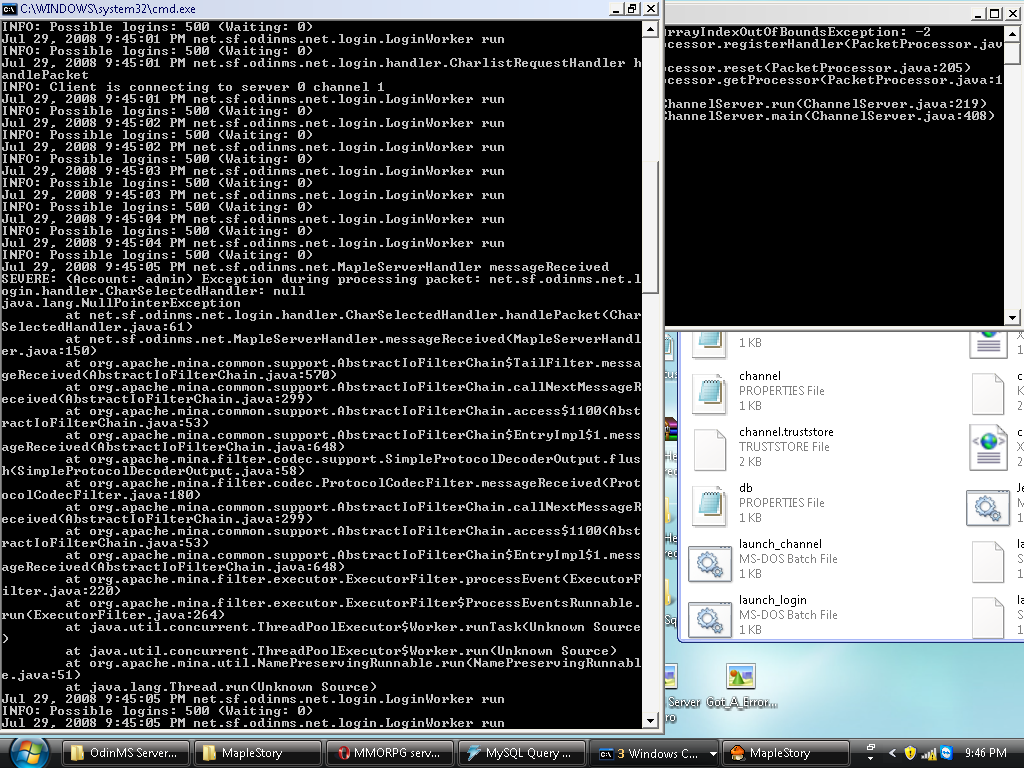Click the clock showing 9:46 PM

pyautogui.click(x=988, y=753)
